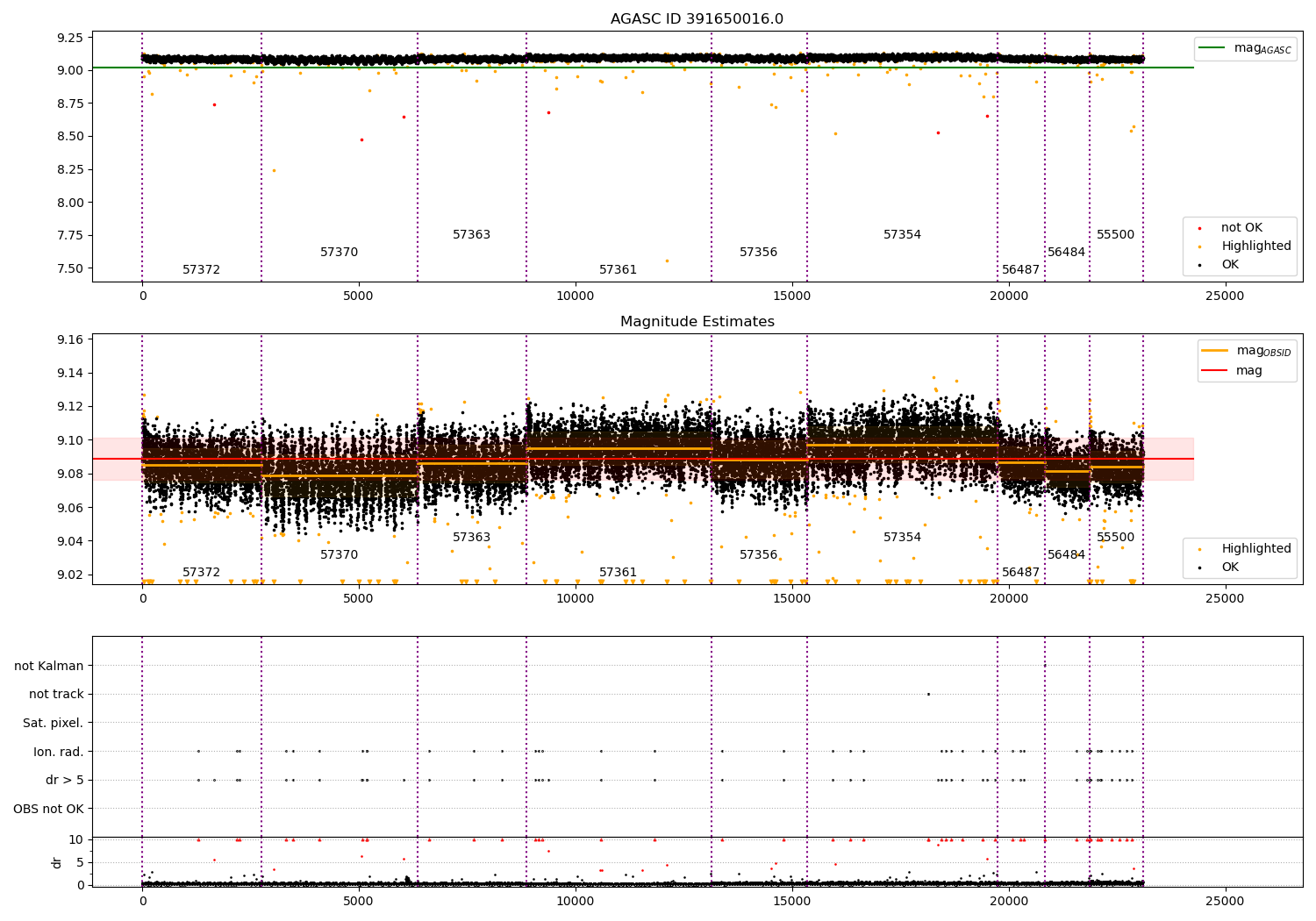
Task: Select the "not Kalman" axis label
Action: (49, 666)
